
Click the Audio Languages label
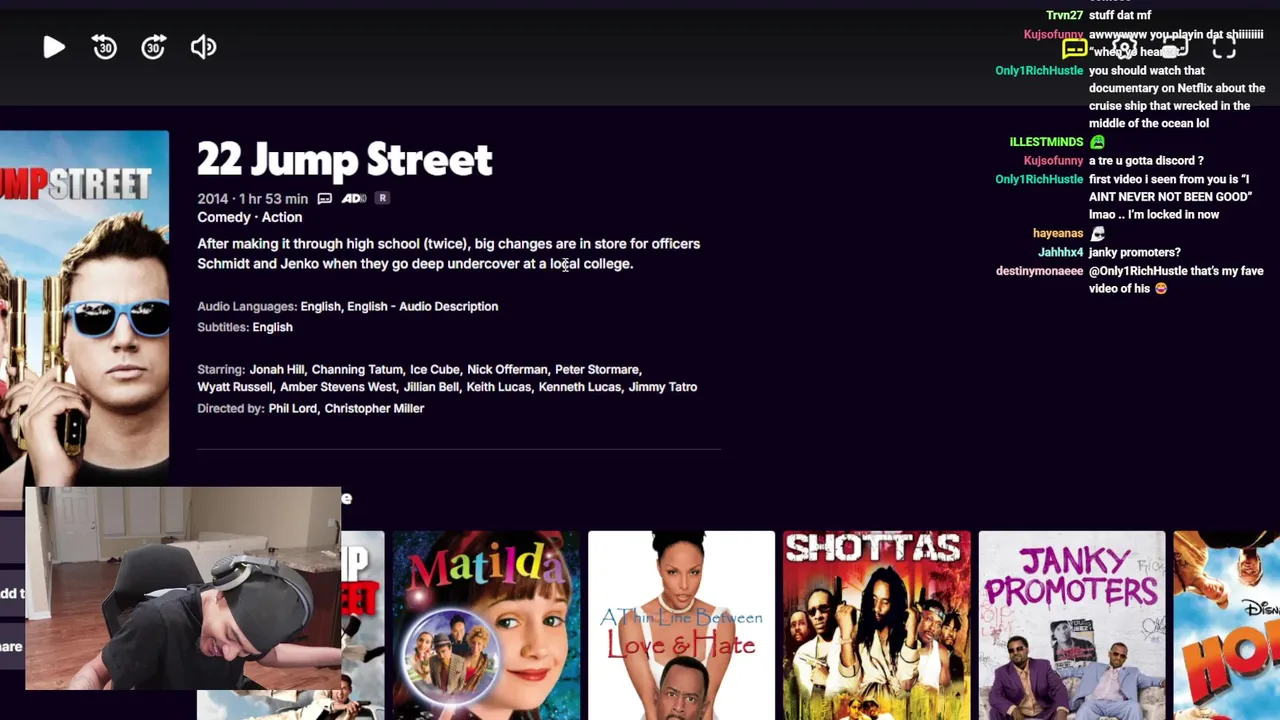[x=247, y=306]
